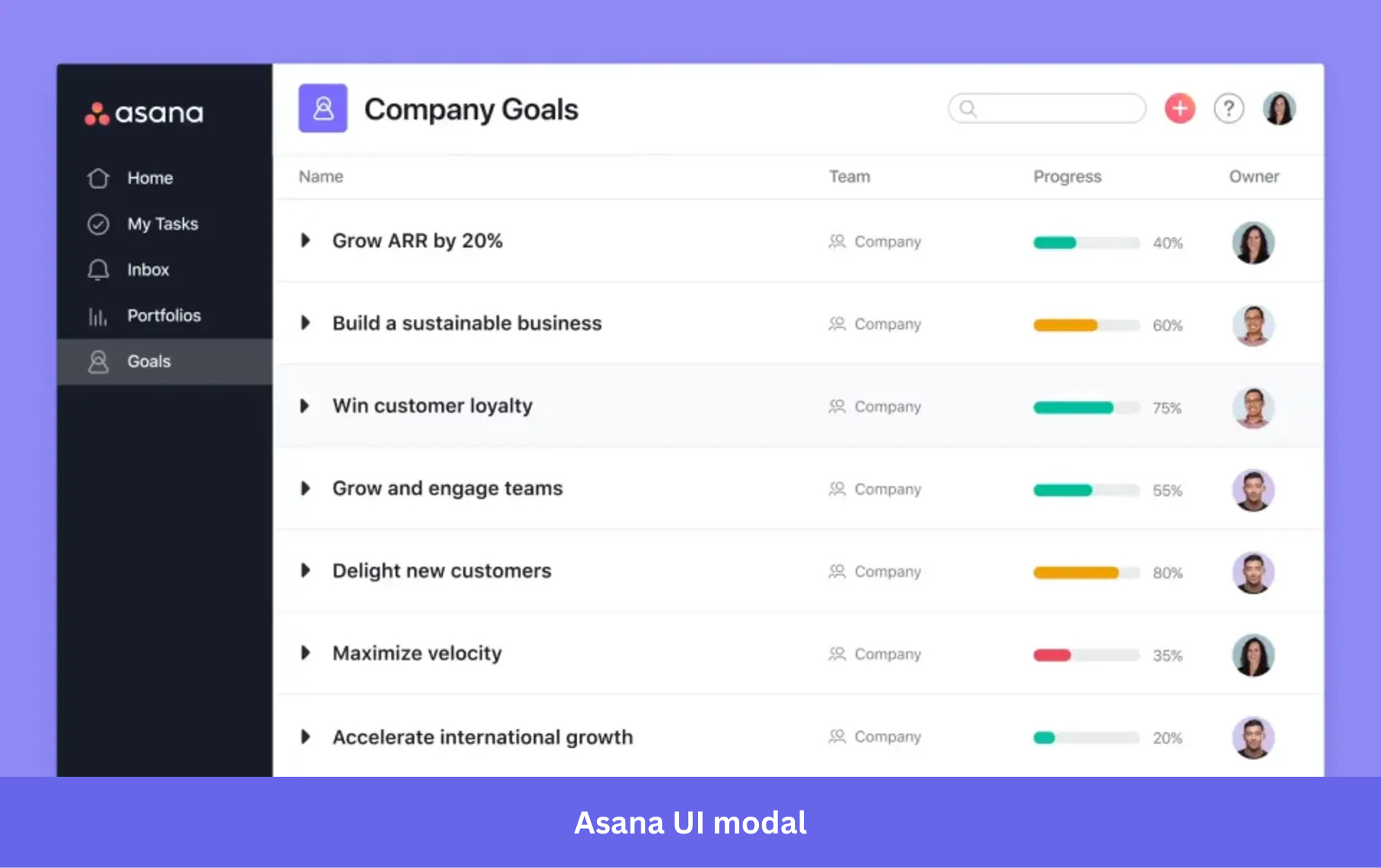This screenshot has width=1381, height=868.
Task: Click the Company Goals purple header icon
Action: 323,108
